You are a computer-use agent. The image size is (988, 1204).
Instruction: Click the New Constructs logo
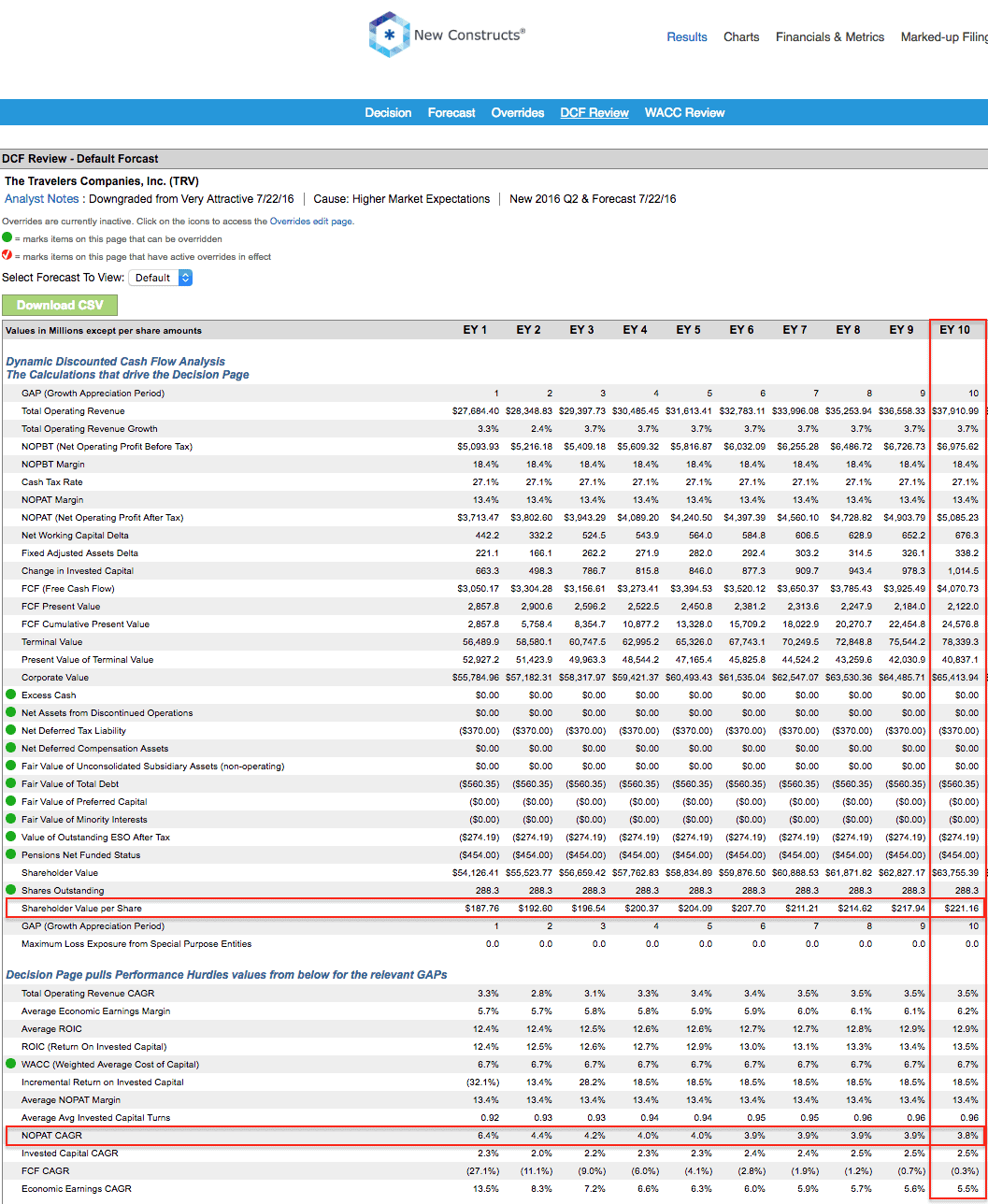[x=447, y=35]
